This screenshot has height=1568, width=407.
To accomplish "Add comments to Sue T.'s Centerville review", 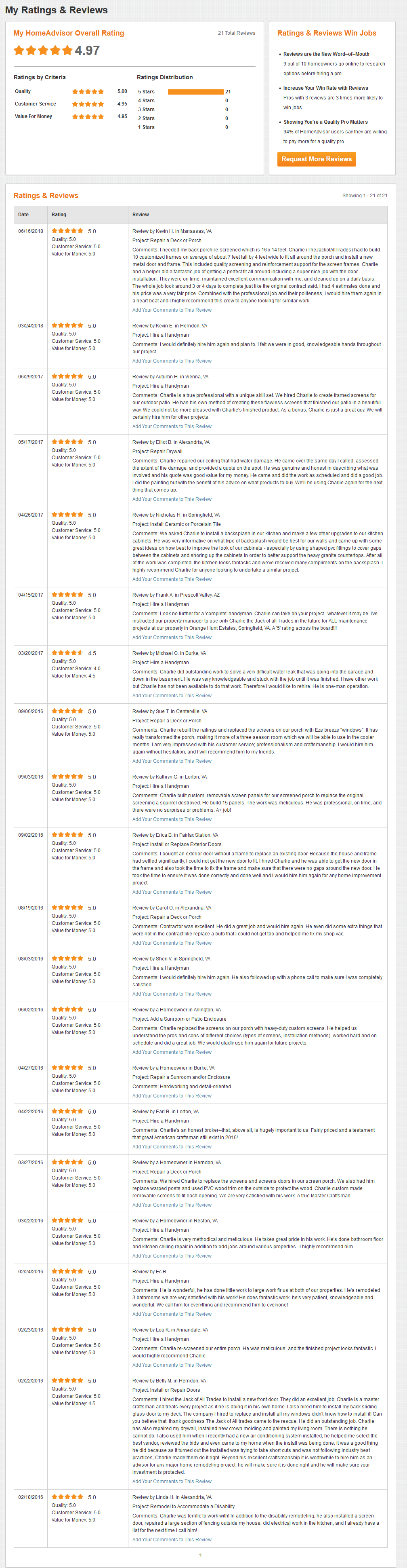I will [172, 761].
